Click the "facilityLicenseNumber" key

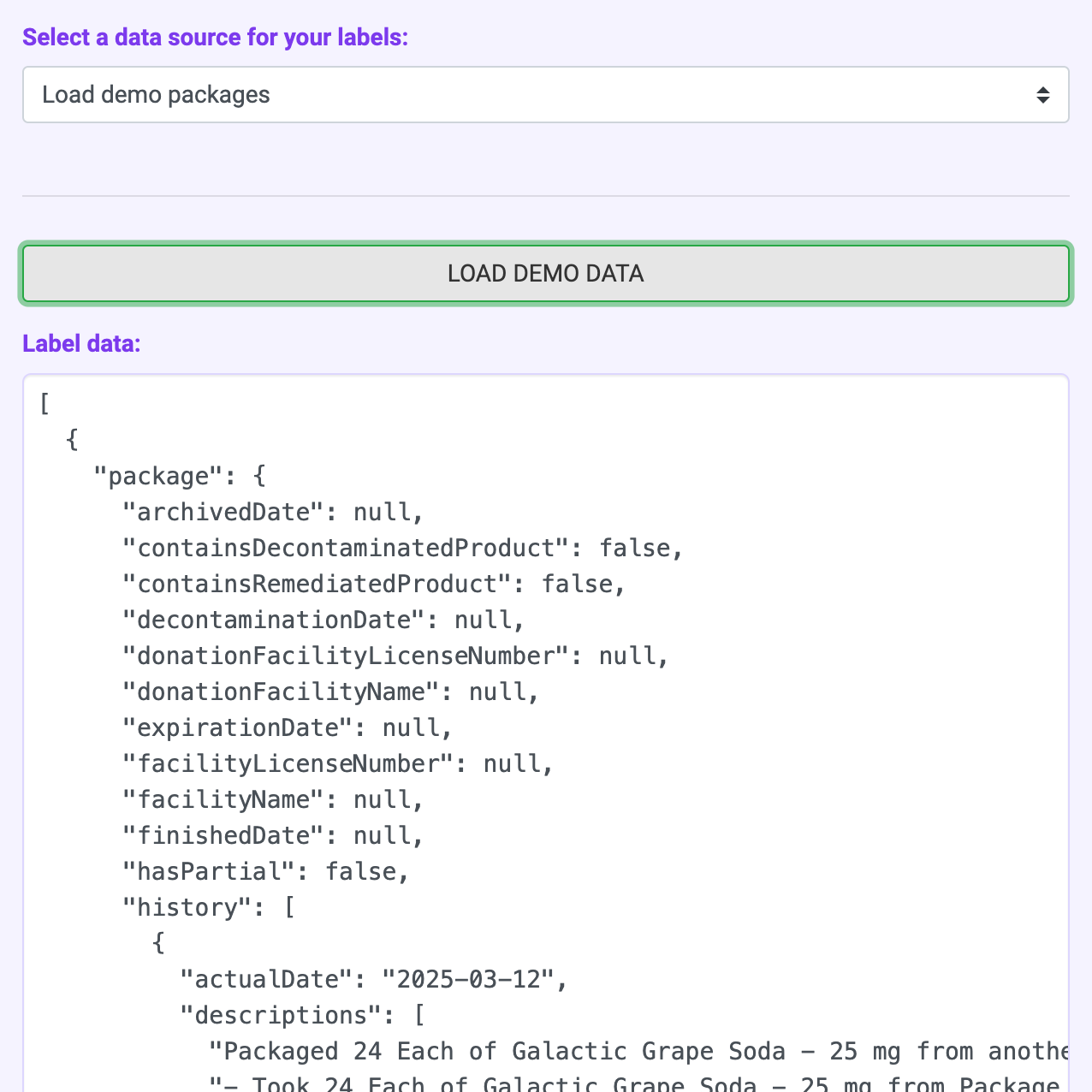[287, 763]
